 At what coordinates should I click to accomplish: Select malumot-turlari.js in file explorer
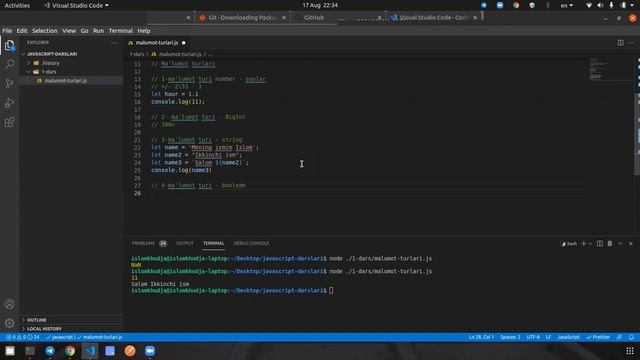[x=65, y=81]
